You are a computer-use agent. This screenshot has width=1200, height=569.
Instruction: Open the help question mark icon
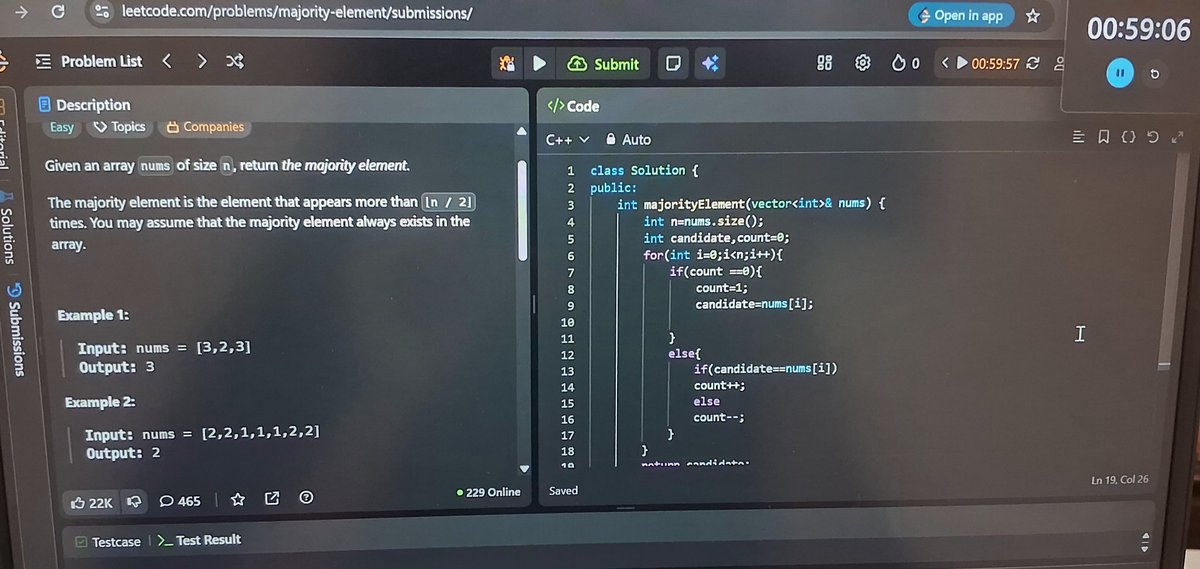click(307, 498)
